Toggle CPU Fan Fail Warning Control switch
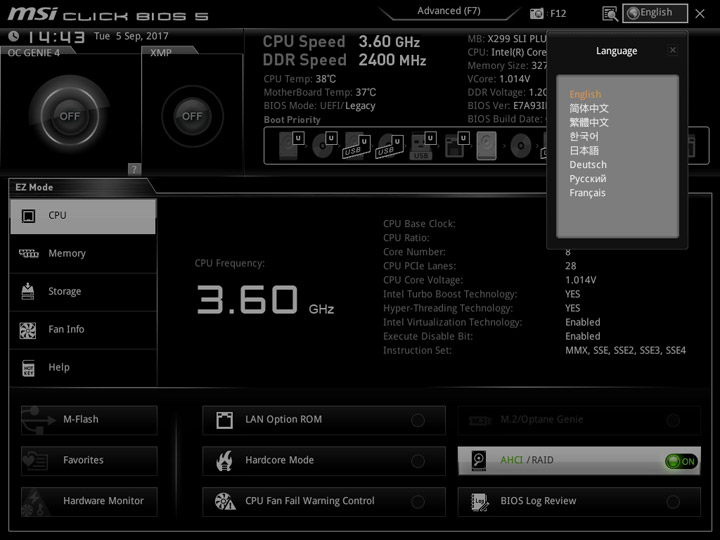 (418, 501)
